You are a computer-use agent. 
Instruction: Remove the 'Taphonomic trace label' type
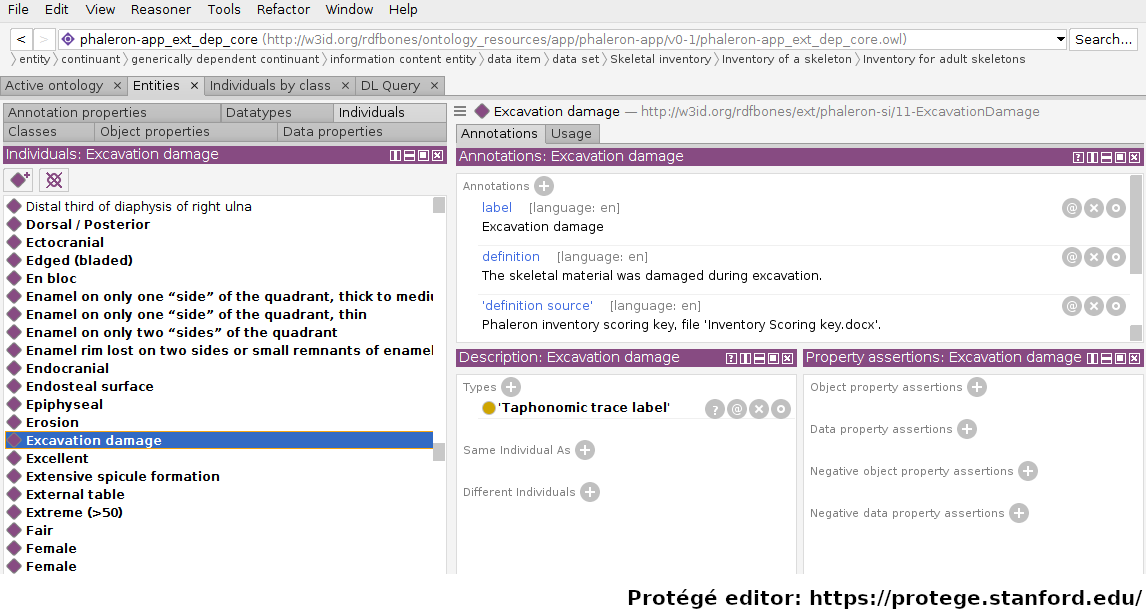pyautogui.click(x=759, y=409)
